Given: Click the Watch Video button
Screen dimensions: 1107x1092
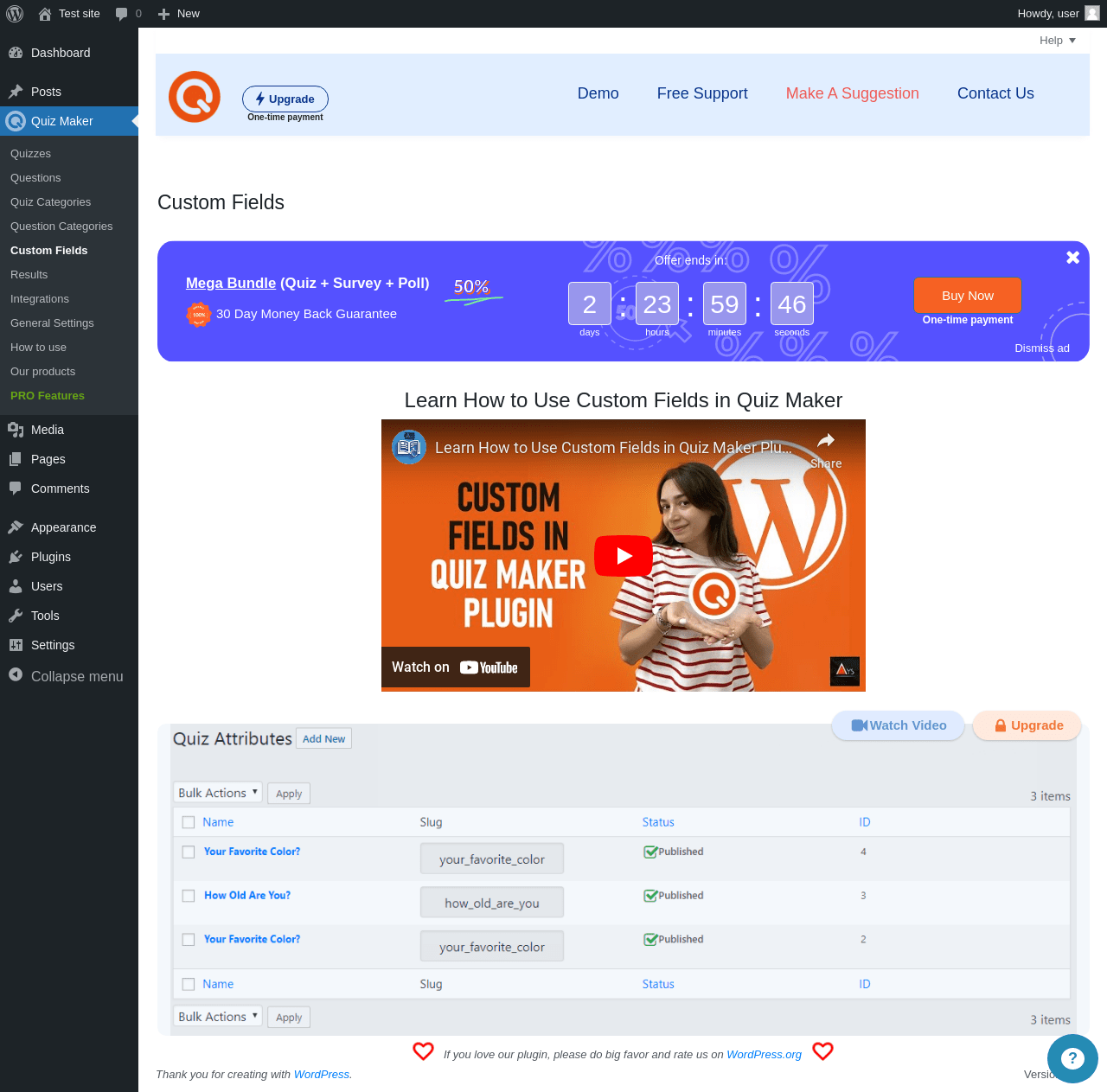Looking at the screenshot, I should pyautogui.click(x=899, y=725).
